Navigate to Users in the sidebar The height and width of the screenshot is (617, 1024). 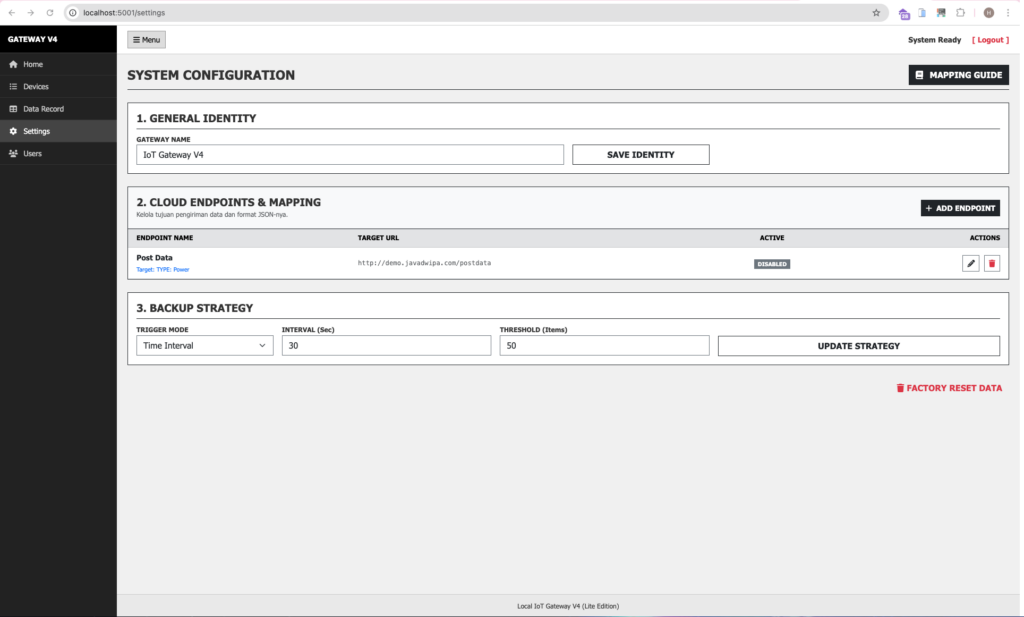(x=33, y=154)
